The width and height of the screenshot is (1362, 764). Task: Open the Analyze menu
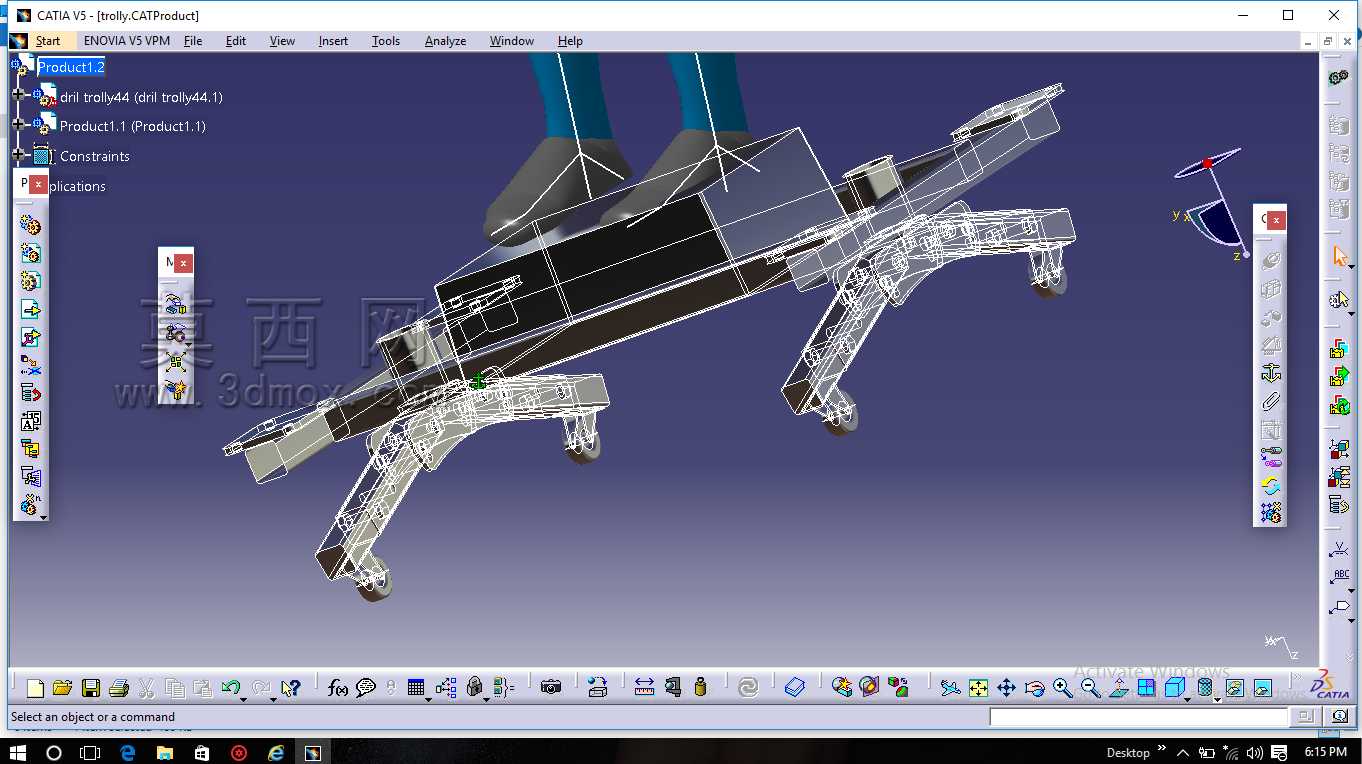click(x=445, y=41)
